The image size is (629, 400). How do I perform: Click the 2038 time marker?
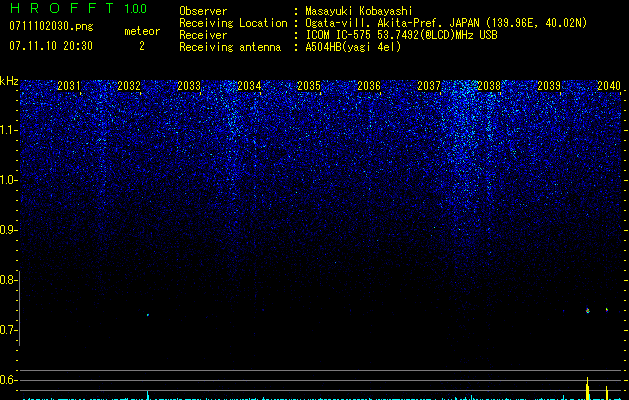click(489, 86)
